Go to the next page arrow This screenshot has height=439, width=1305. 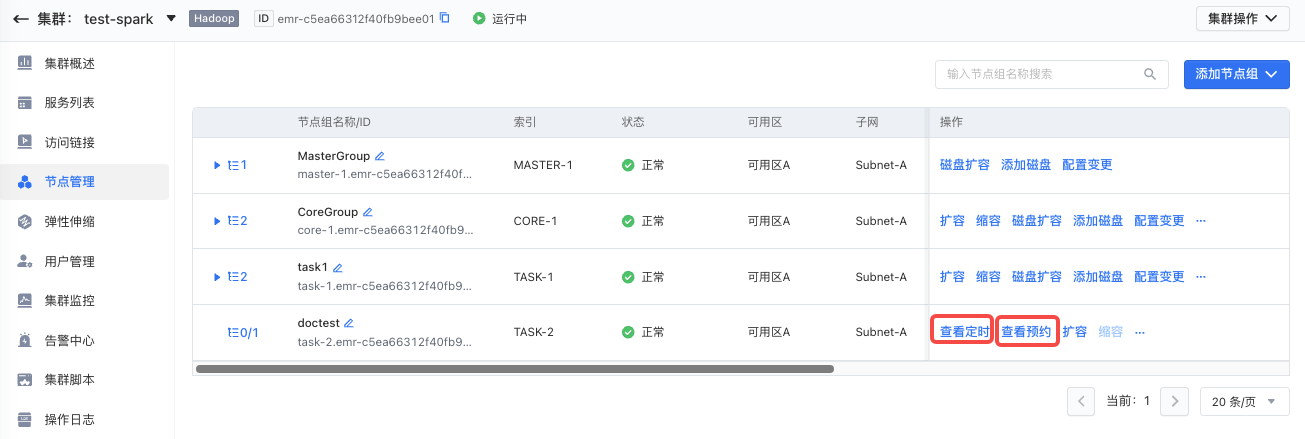tap(1174, 401)
